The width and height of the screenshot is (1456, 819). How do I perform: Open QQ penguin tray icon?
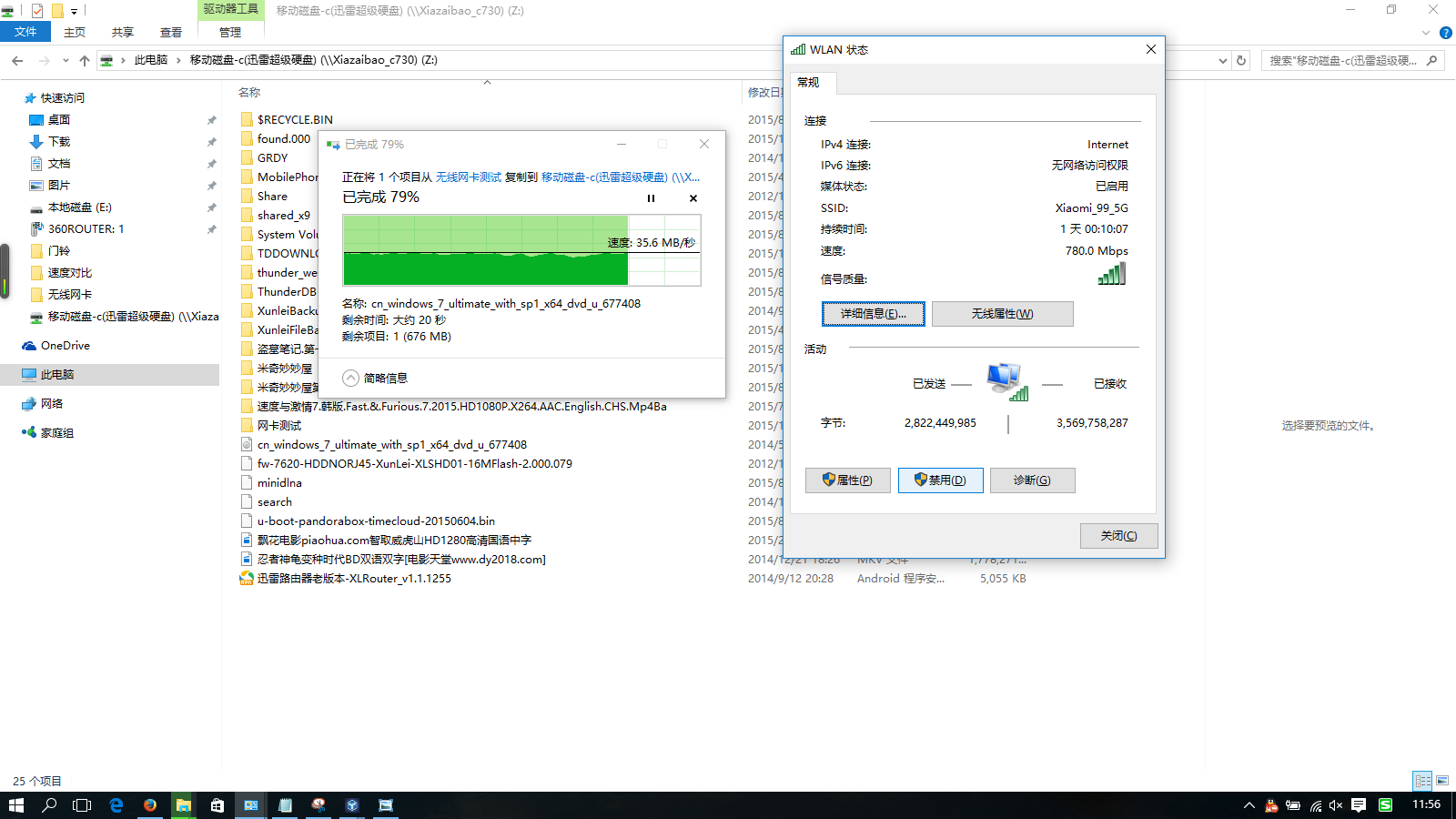tap(1271, 805)
